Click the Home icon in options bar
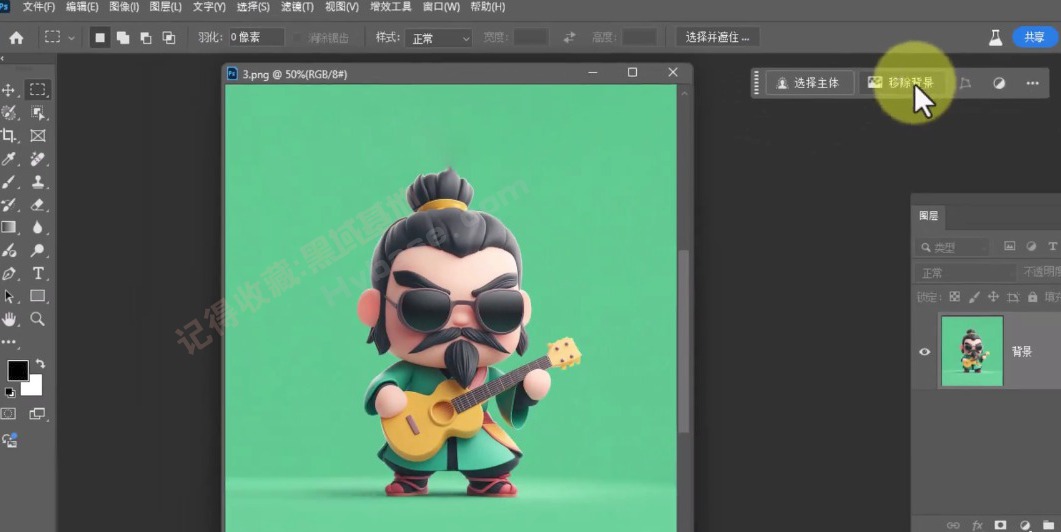 (16, 37)
